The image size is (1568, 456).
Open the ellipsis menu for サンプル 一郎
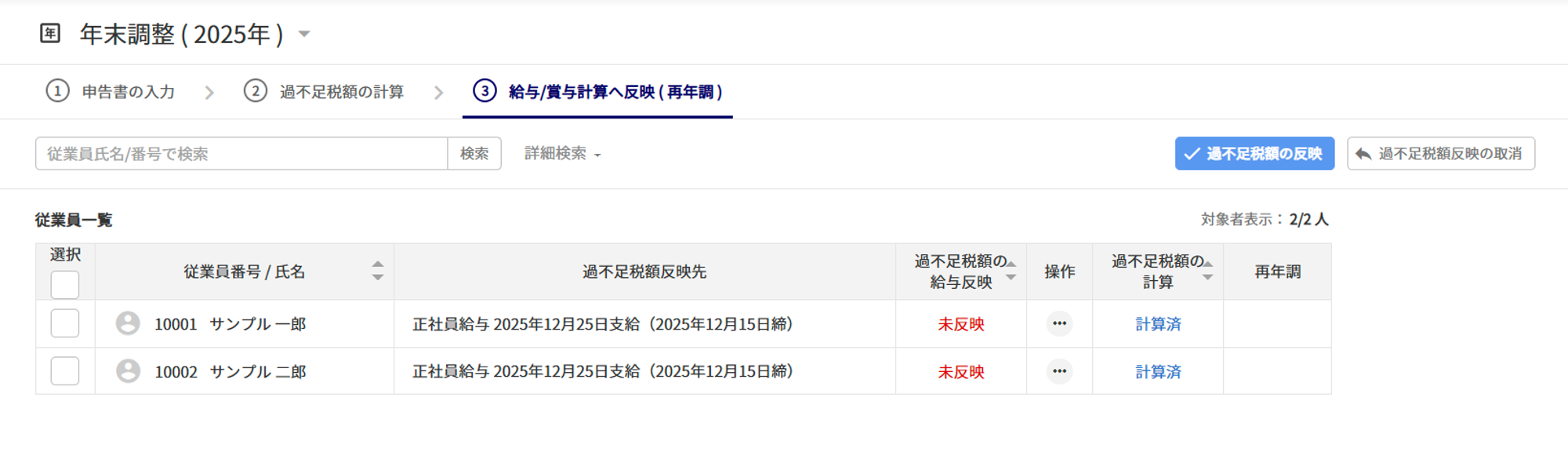[1059, 323]
